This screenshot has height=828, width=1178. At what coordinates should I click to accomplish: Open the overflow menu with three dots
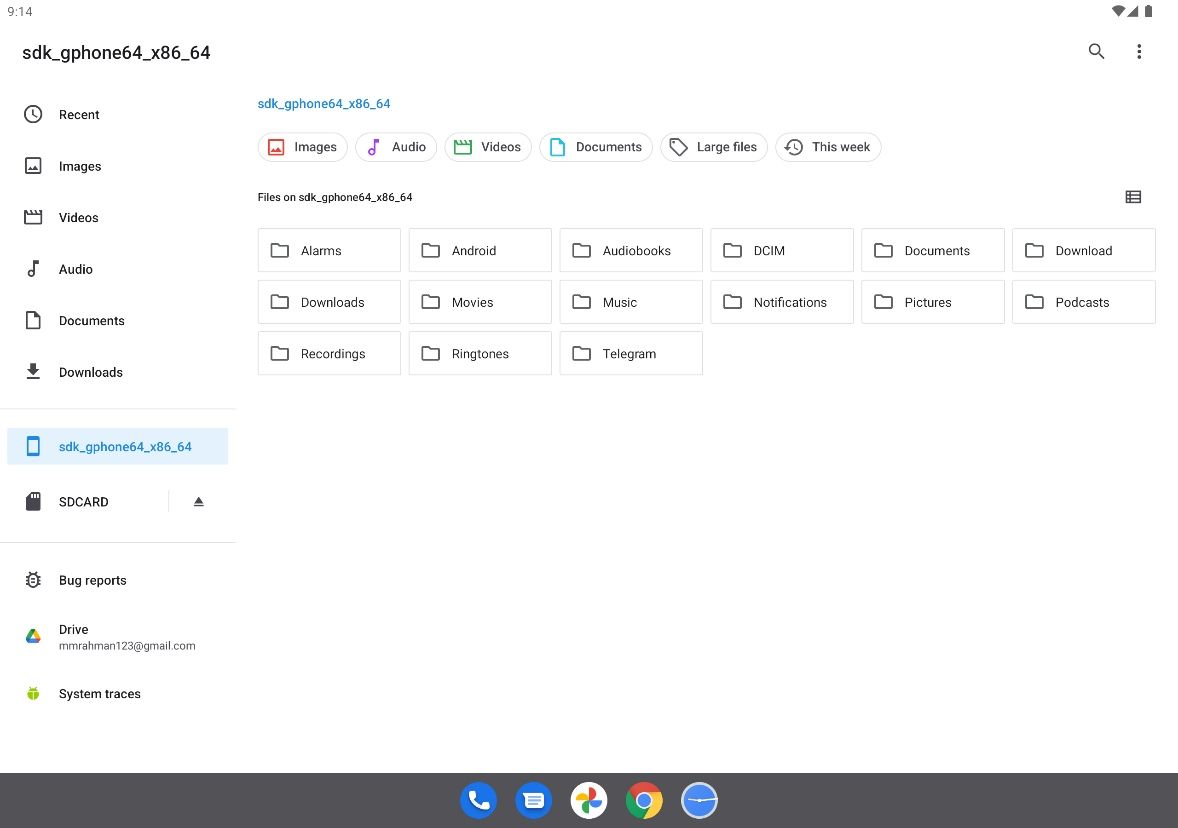coord(1139,51)
